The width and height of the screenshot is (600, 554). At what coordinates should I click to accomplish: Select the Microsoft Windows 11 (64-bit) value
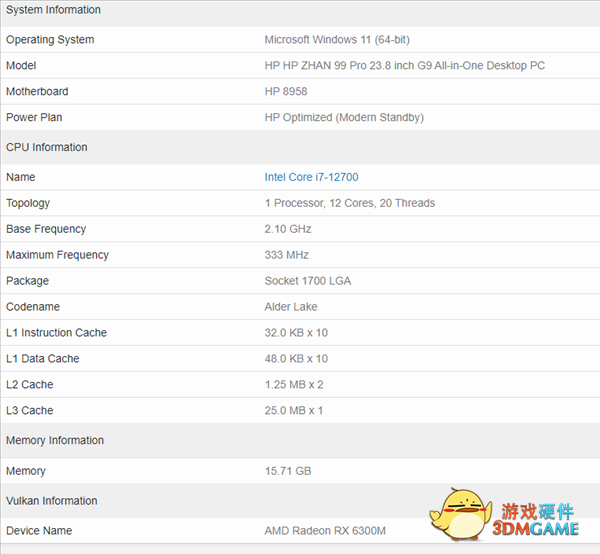click(x=337, y=40)
